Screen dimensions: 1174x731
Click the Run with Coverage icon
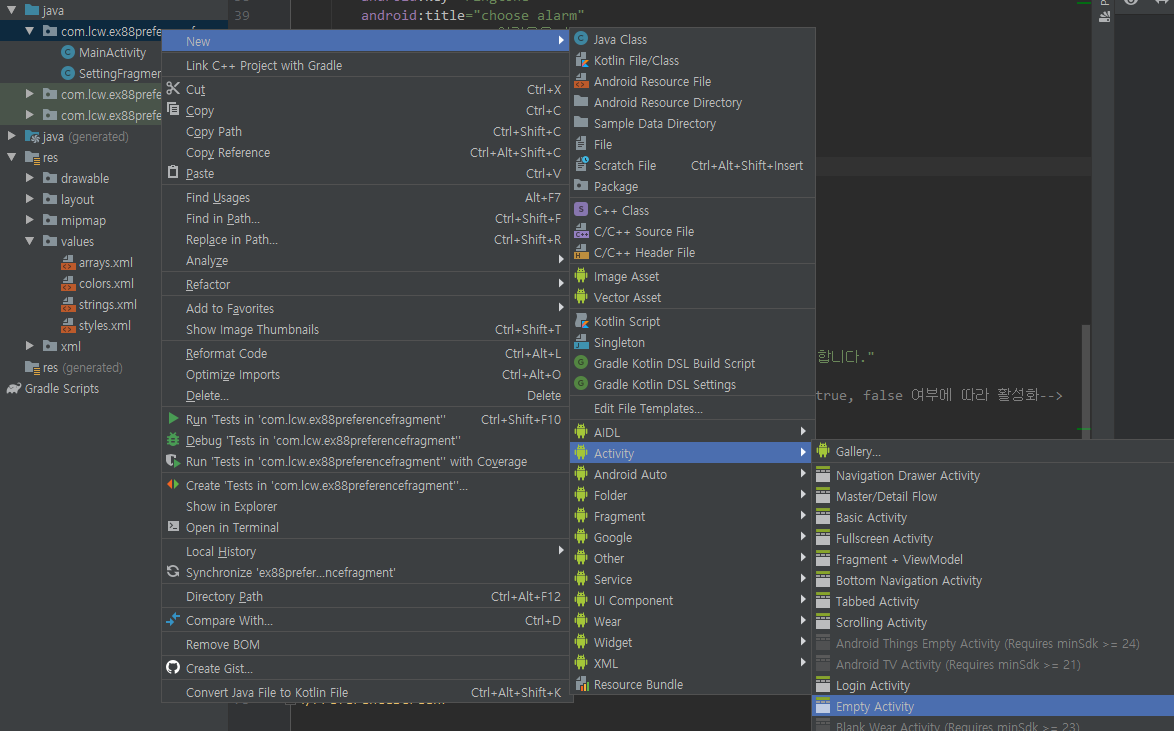(173, 461)
